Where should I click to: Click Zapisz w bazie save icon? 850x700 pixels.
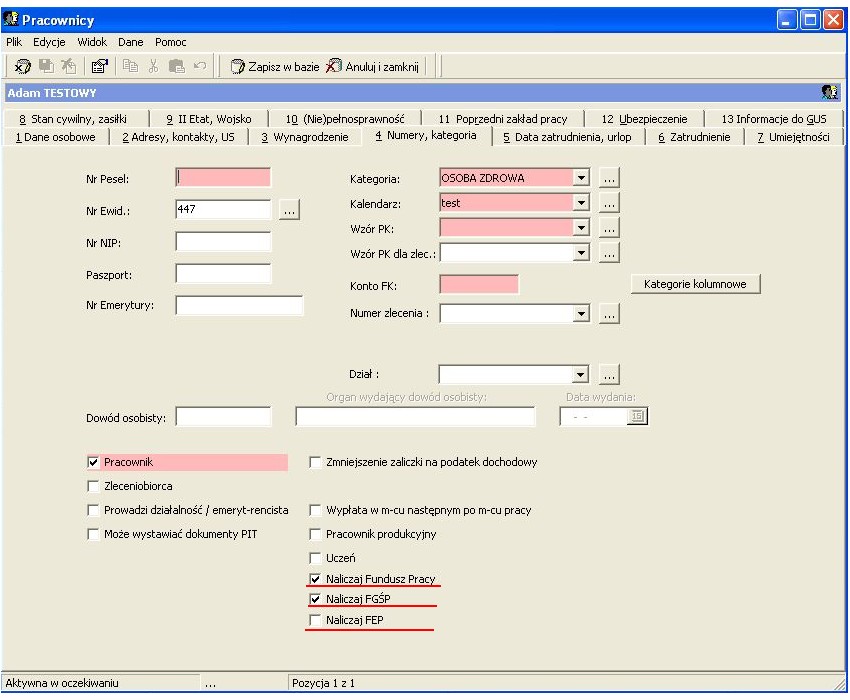237,67
